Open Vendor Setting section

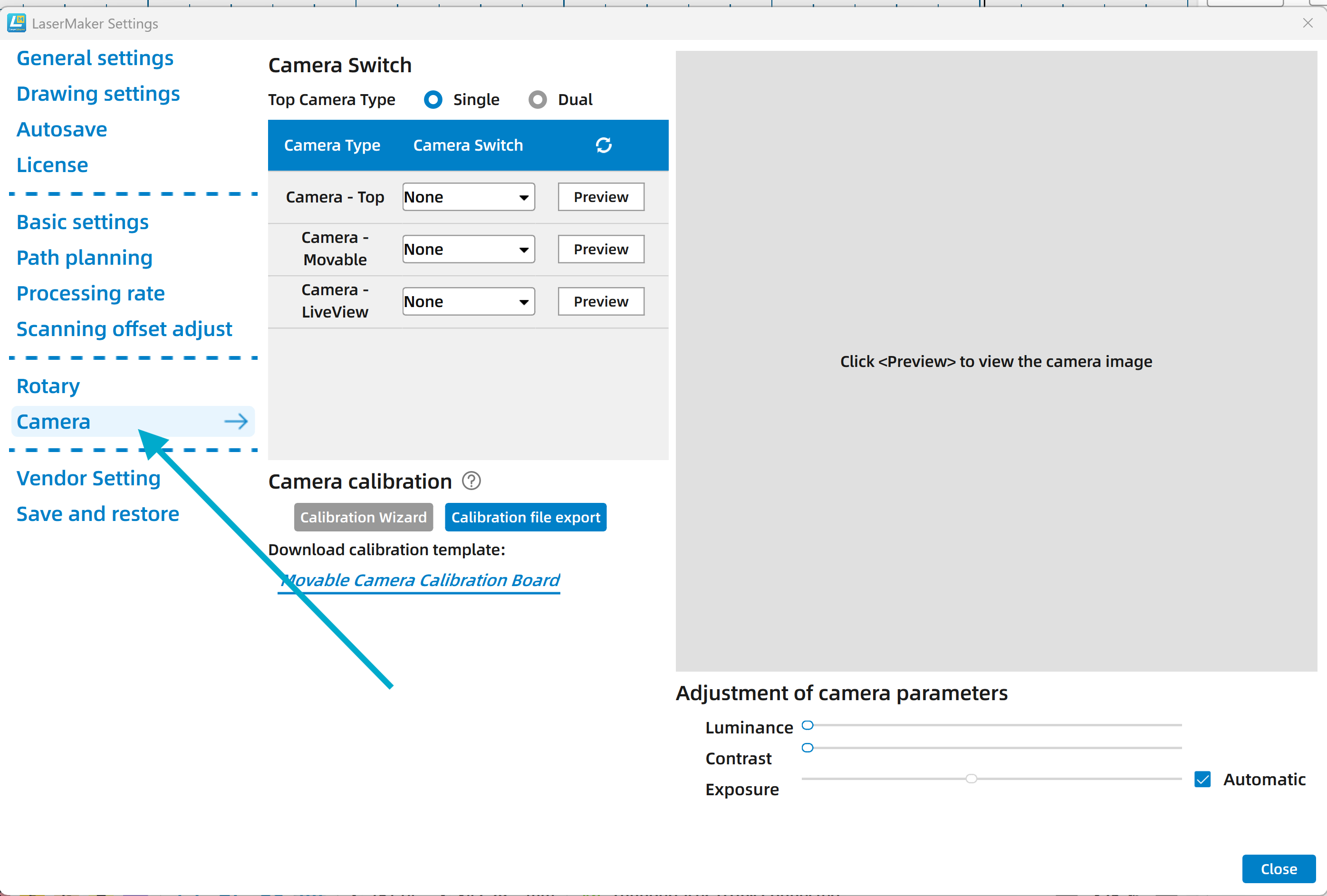pyautogui.click(x=88, y=479)
